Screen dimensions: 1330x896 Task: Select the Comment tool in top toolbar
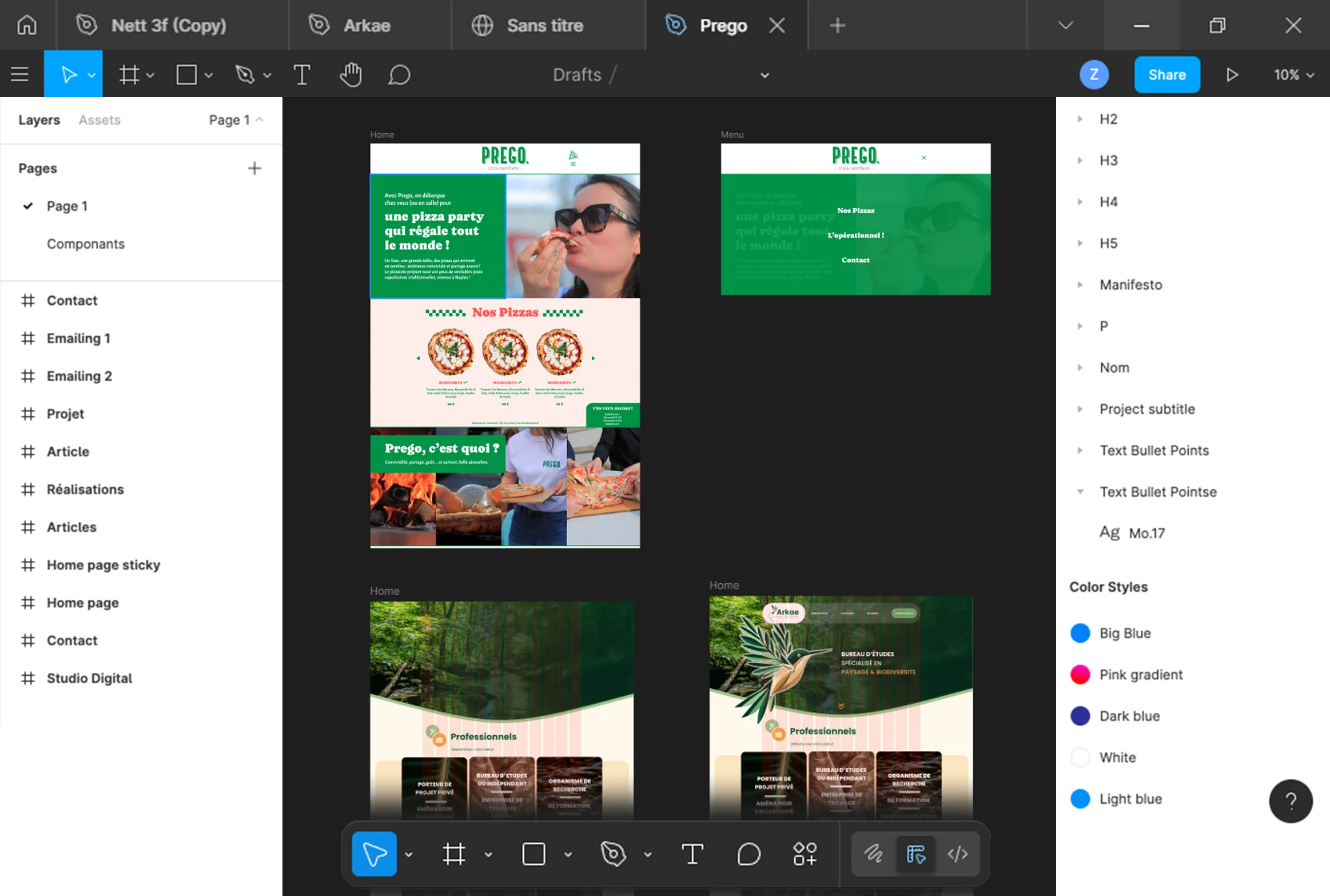[399, 75]
